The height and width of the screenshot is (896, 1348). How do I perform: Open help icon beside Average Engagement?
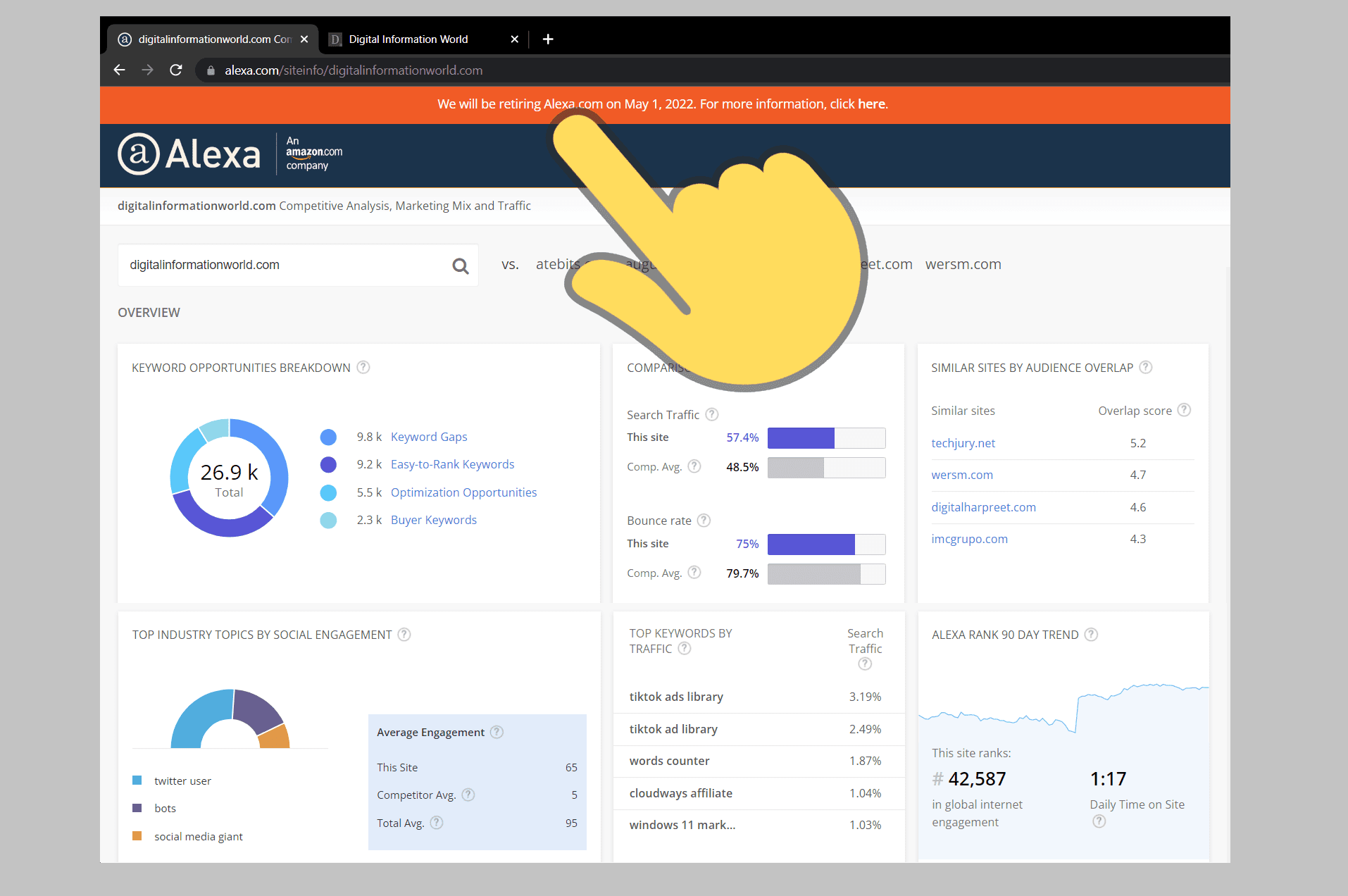[x=497, y=732]
